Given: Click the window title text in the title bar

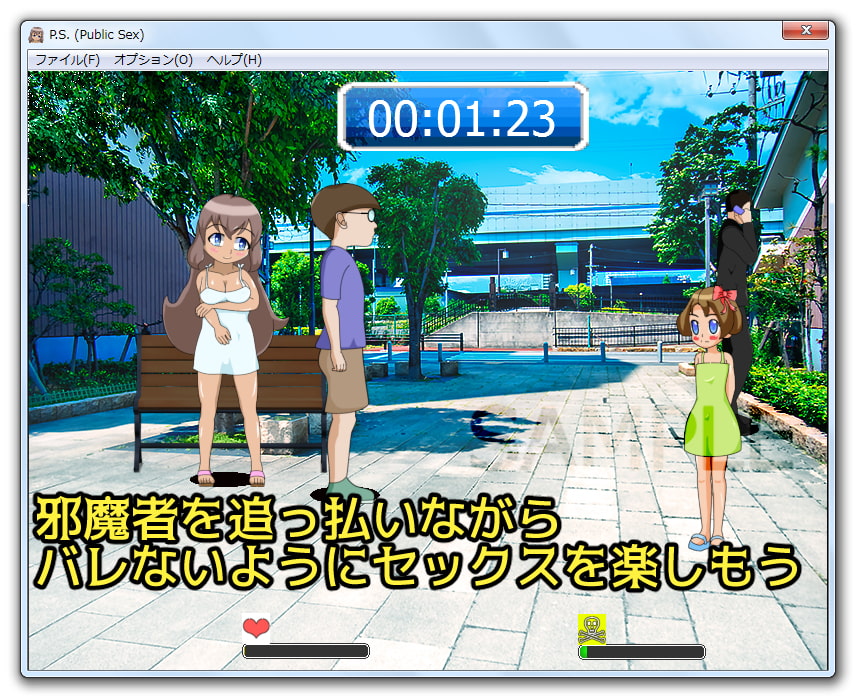Looking at the screenshot, I should point(96,34).
